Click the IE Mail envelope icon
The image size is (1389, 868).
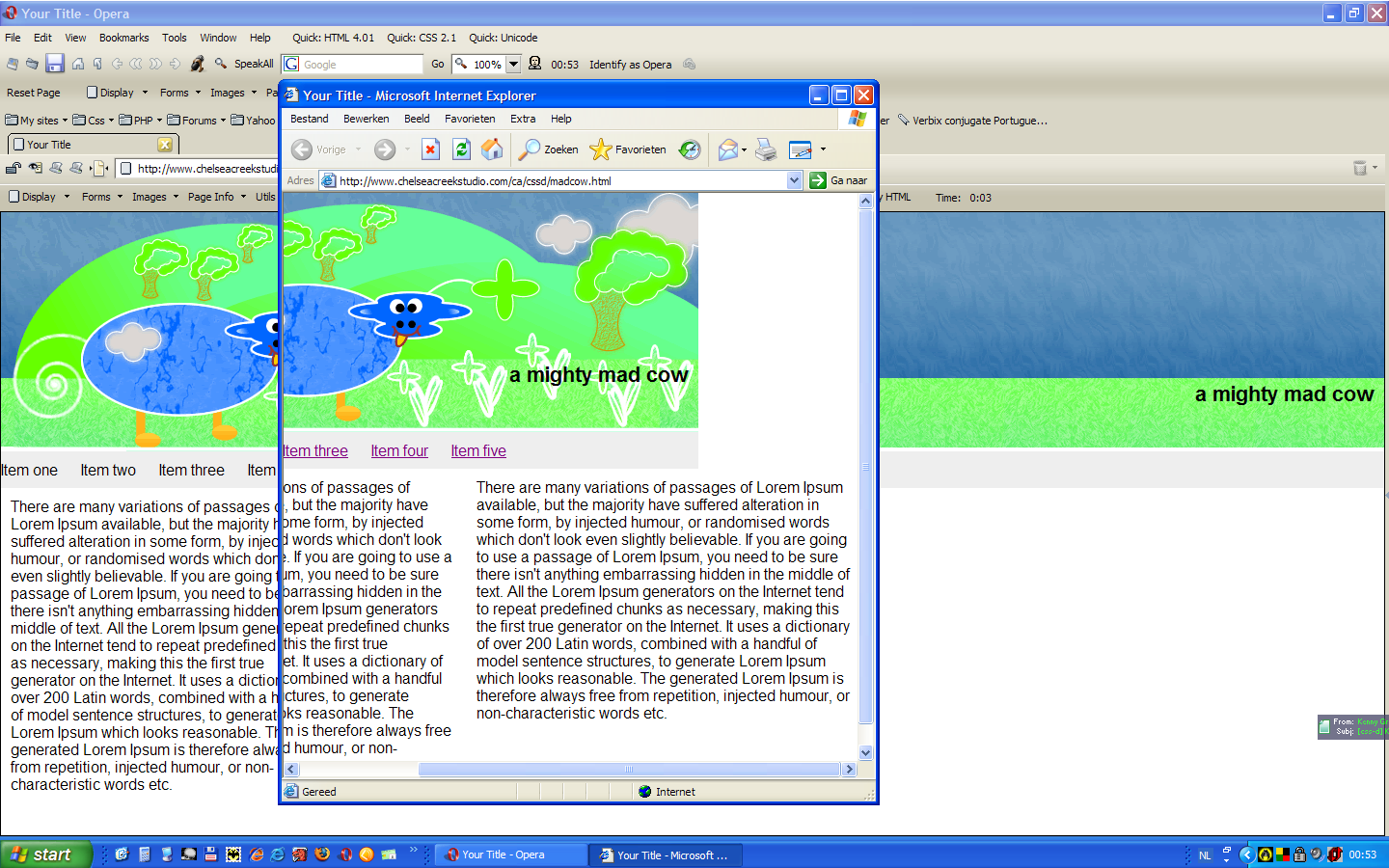728,149
